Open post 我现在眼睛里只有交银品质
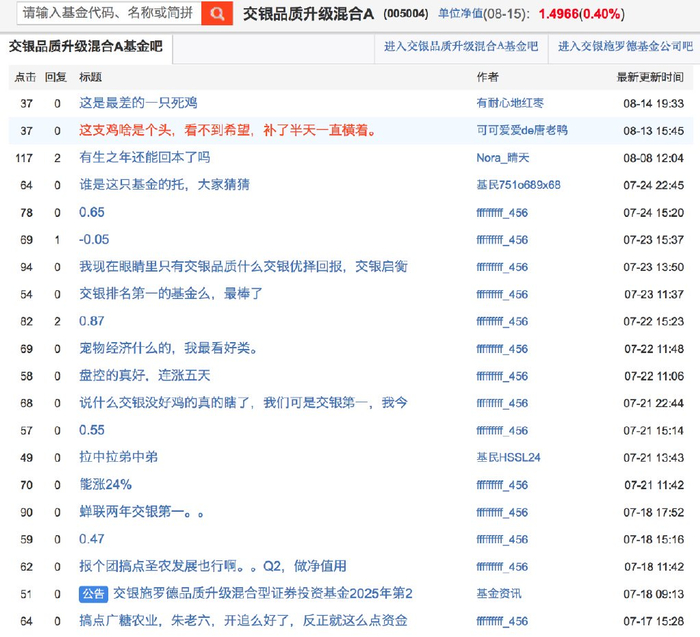The height and width of the screenshot is (637, 700). click(x=243, y=267)
